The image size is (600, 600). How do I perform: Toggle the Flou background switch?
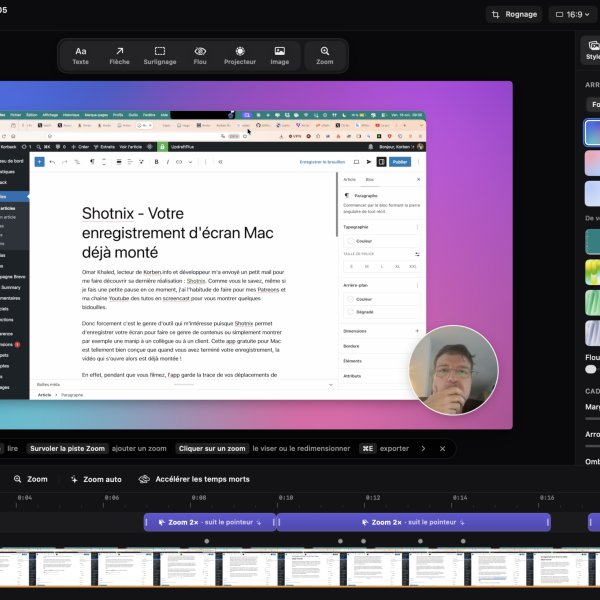click(x=591, y=369)
